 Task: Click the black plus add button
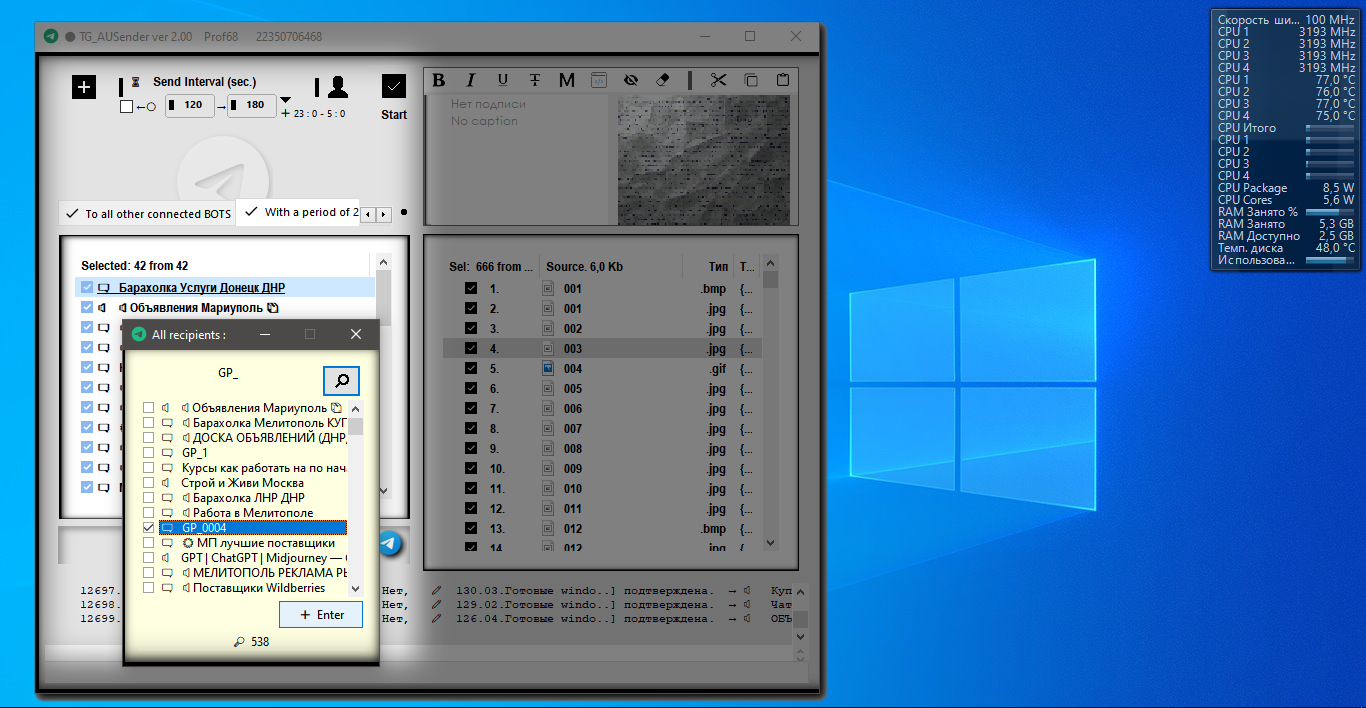(84, 87)
